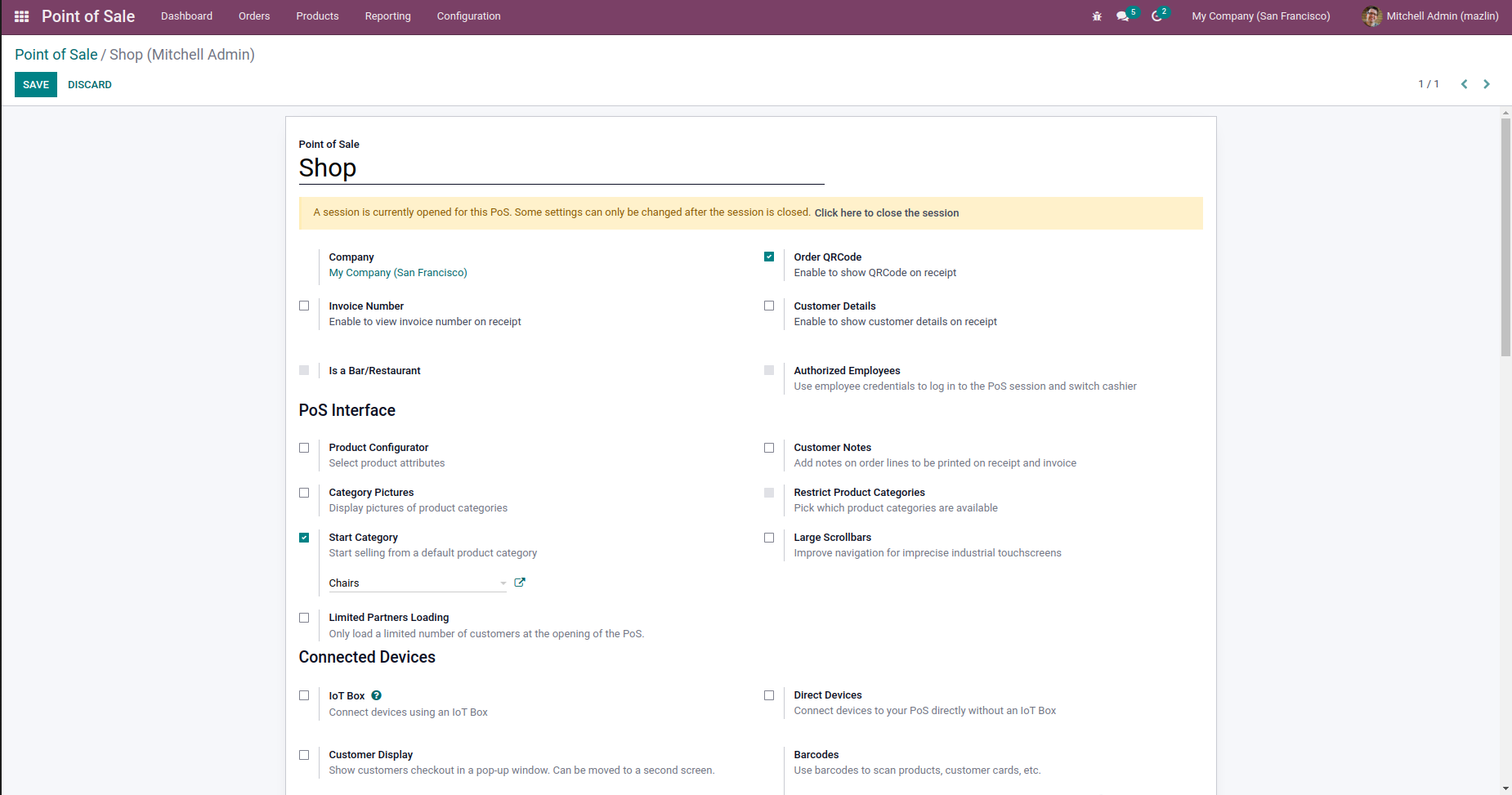Image resolution: width=1512 pixels, height=795 pixels.
Task: Click the Barcodes setting label
Action: (x=816, y=755)
